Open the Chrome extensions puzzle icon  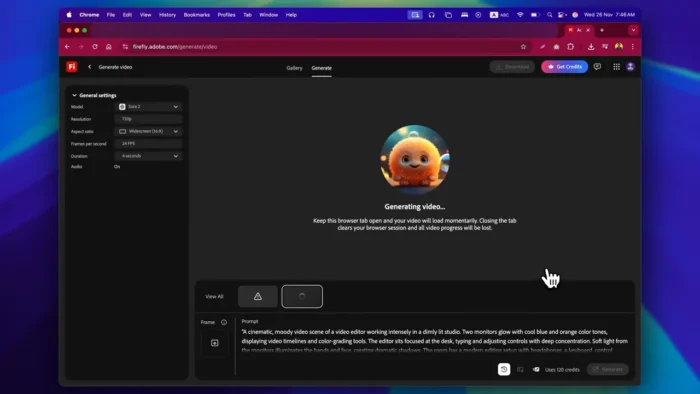[x=571, y=47]
